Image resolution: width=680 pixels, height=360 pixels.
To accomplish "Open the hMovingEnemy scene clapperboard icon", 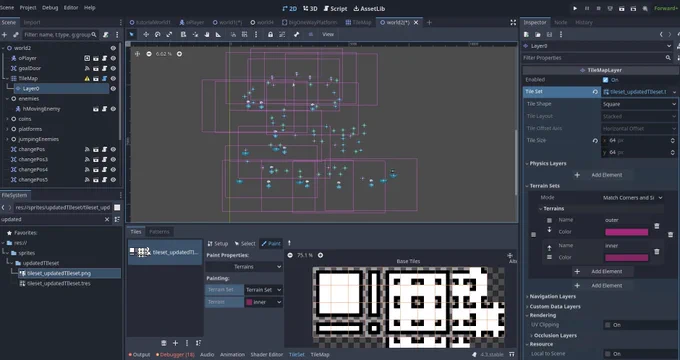I will click(x=96, y=109).
